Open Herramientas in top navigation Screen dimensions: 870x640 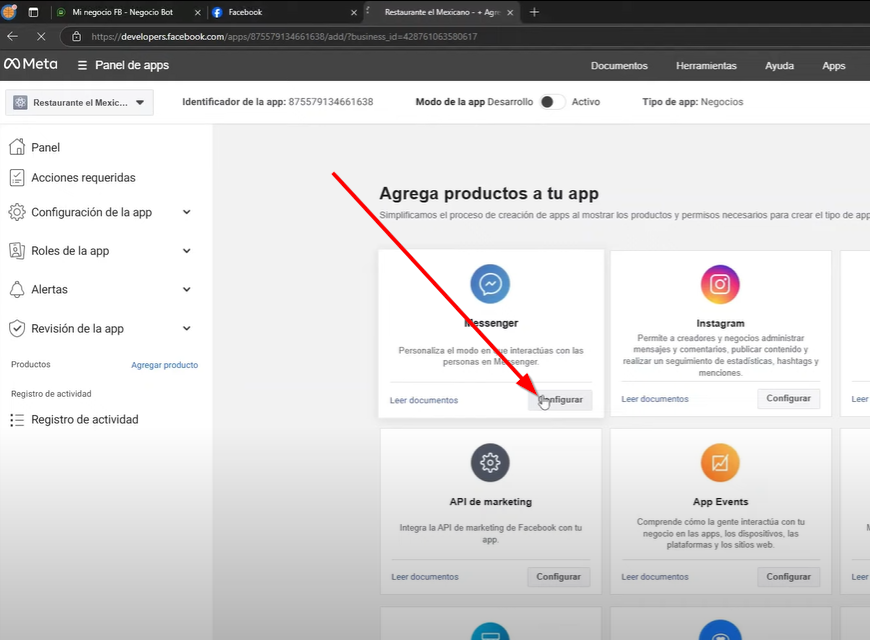point(706,65)
